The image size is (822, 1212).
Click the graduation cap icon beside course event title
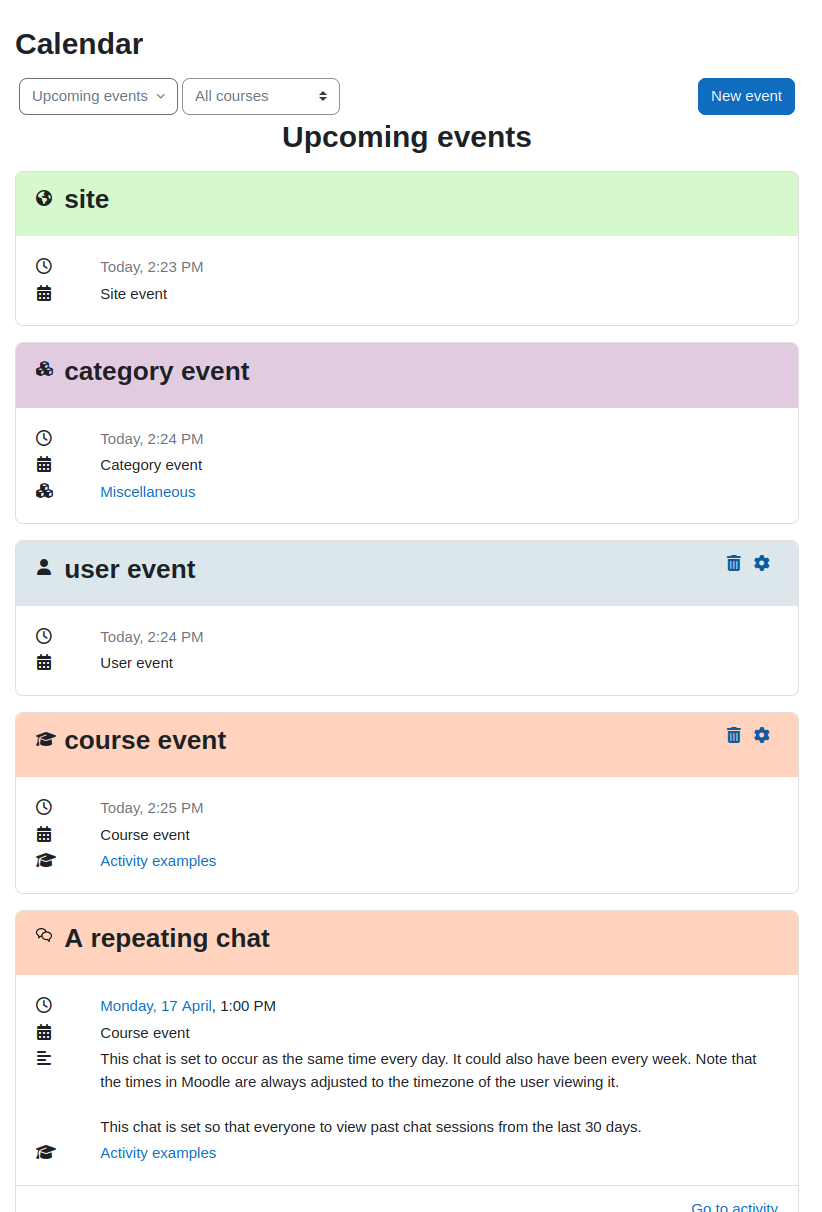point(45,739)
